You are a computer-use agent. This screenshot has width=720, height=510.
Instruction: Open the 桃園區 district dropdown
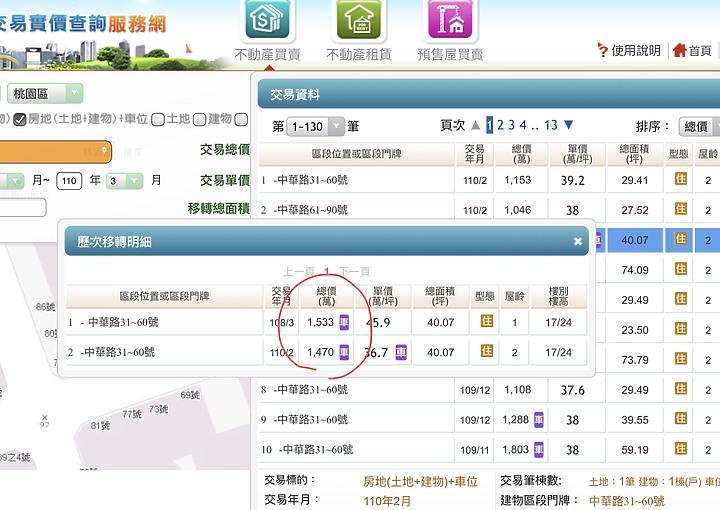(45, 94)
